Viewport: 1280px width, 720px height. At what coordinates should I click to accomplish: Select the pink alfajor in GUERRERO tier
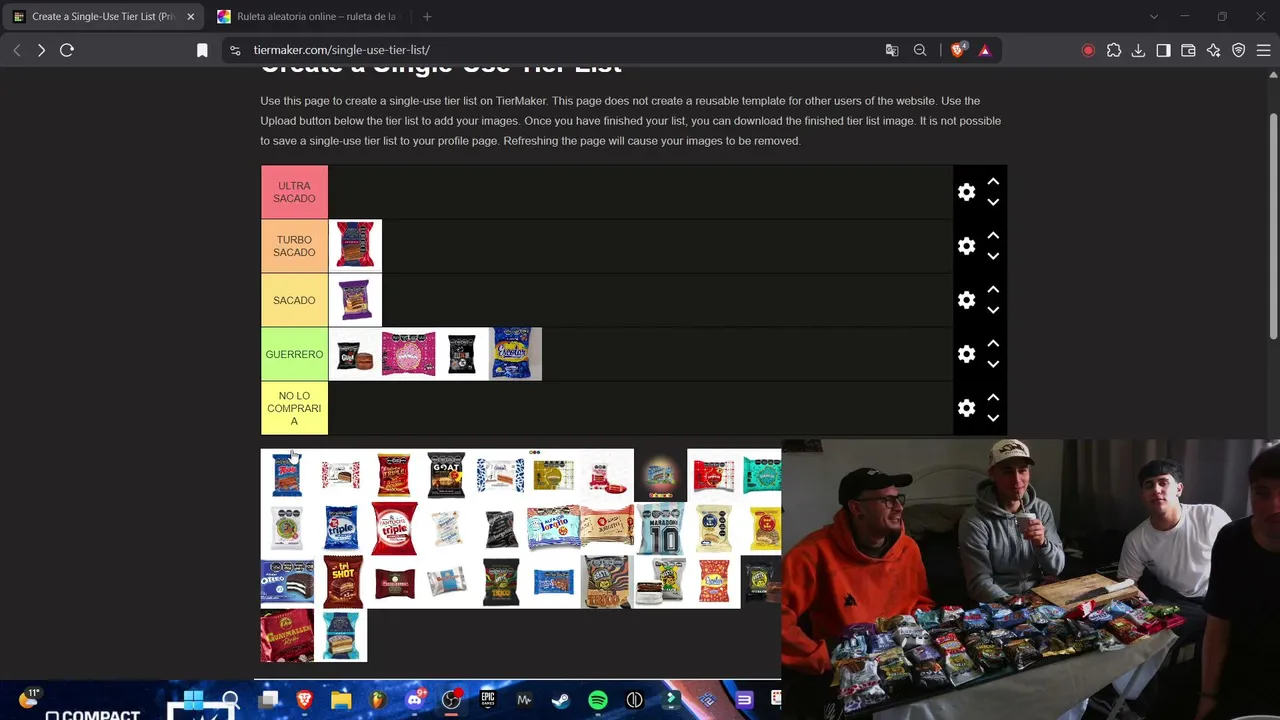pyautogui.click(x=408, y=354)
